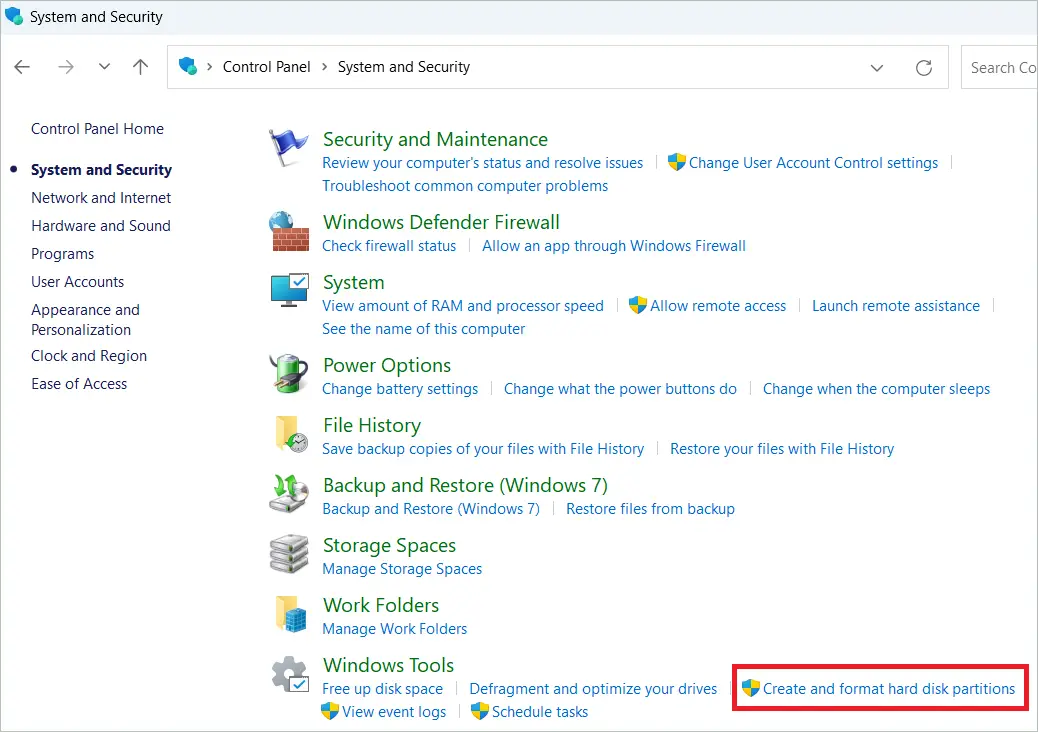Click Review your computer's status and resolve issues
The image size is (1038, 732).
(482, 163)
